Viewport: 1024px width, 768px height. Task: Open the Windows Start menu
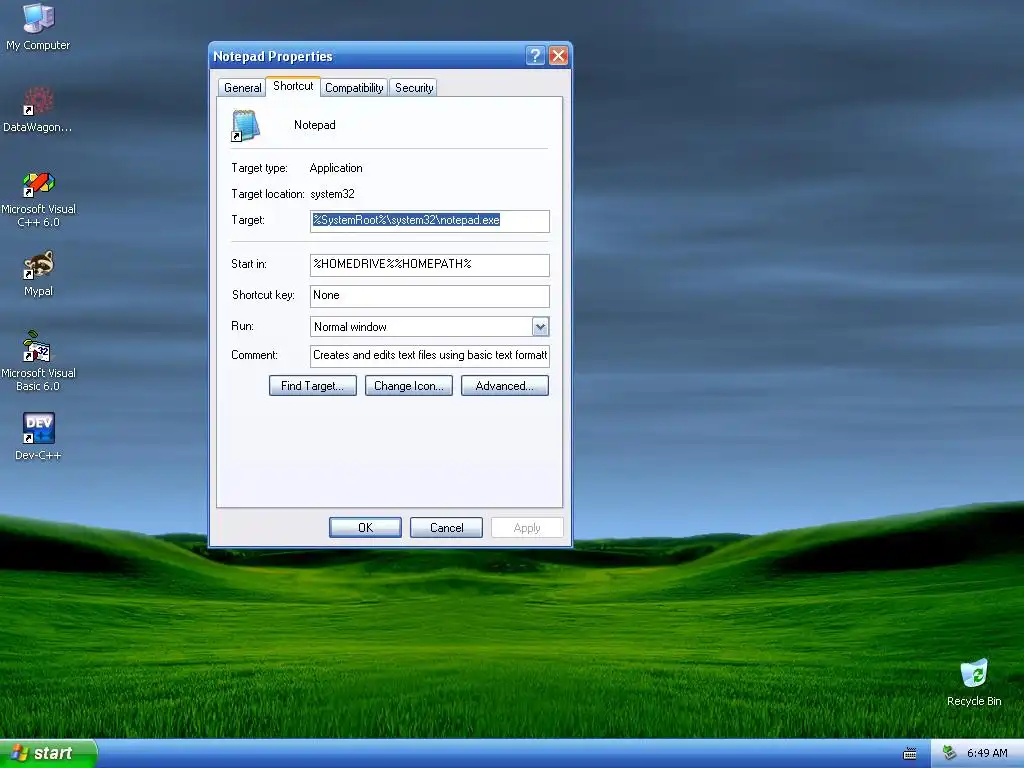pos(48,754)
